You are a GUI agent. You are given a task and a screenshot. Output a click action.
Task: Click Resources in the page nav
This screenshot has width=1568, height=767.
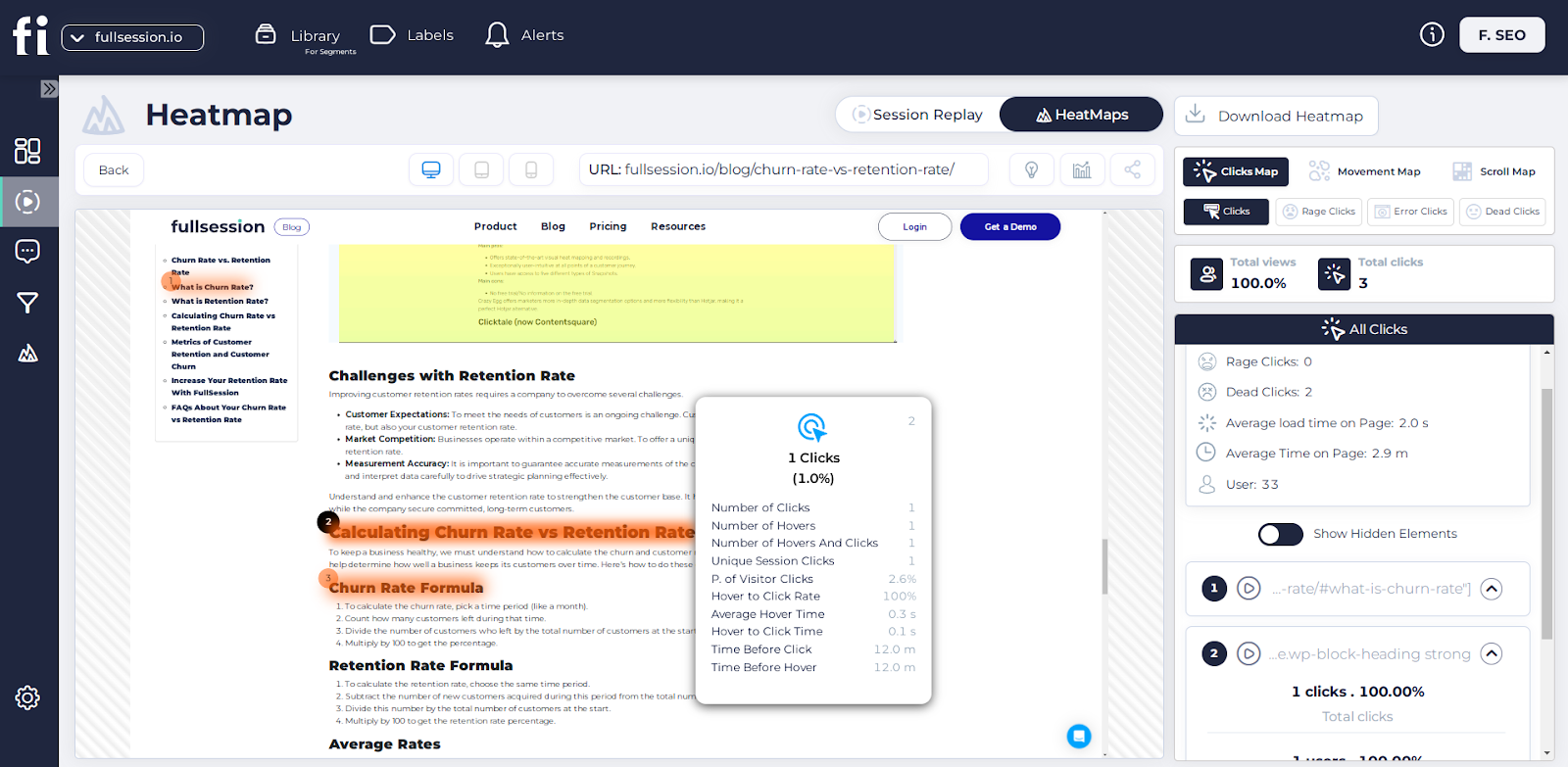(x=678, y=226)
